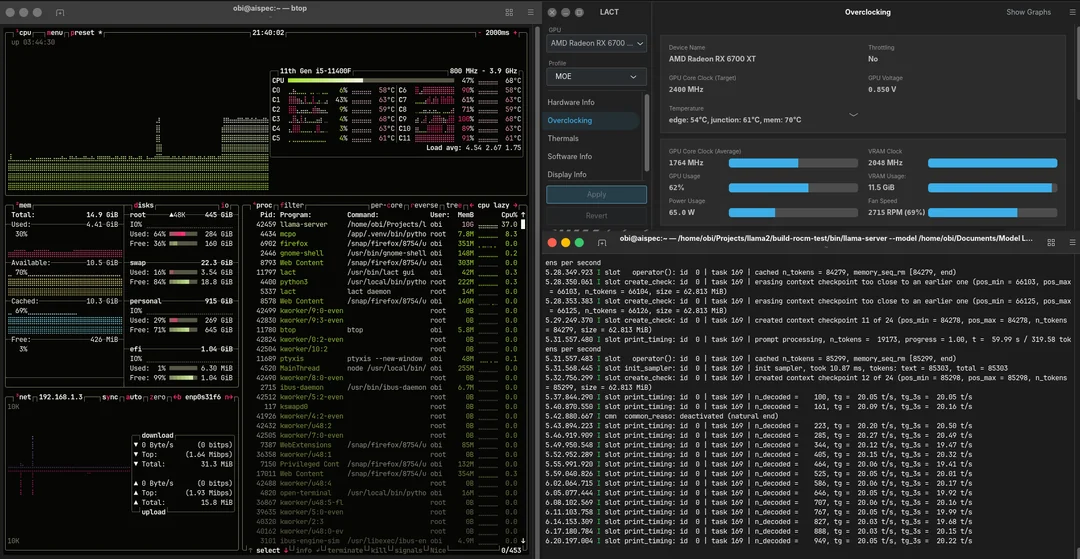Viewport: 1080px width, 559px height.
Task: Toggle net sync scaling option
Action: [110, 397]
